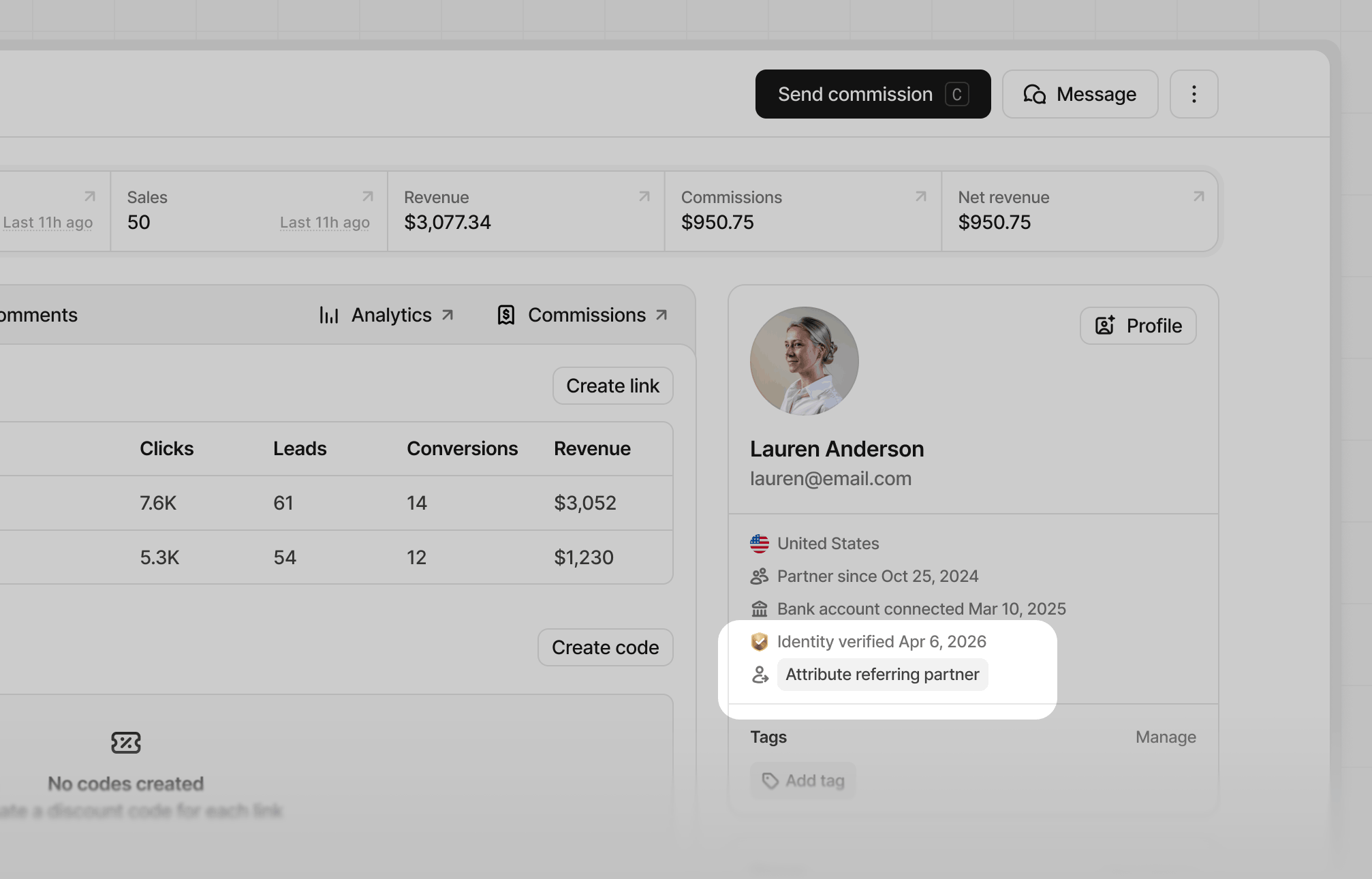
Task: Click the Revenue table column header
Action: point(592,448)
